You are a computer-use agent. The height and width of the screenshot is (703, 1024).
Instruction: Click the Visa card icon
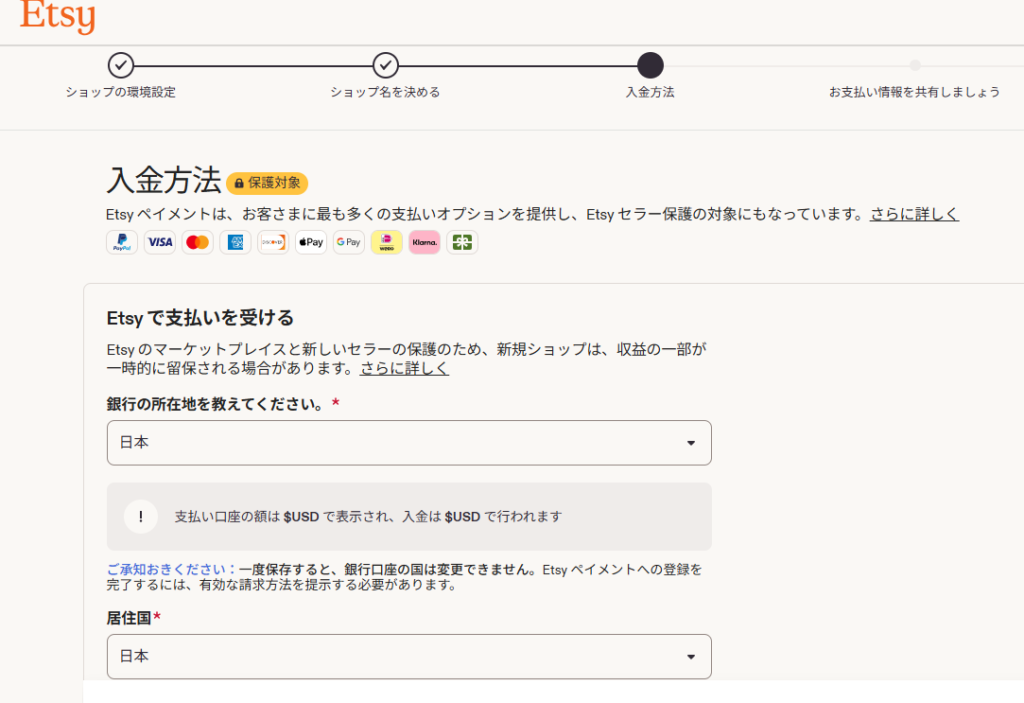(160, 242)
